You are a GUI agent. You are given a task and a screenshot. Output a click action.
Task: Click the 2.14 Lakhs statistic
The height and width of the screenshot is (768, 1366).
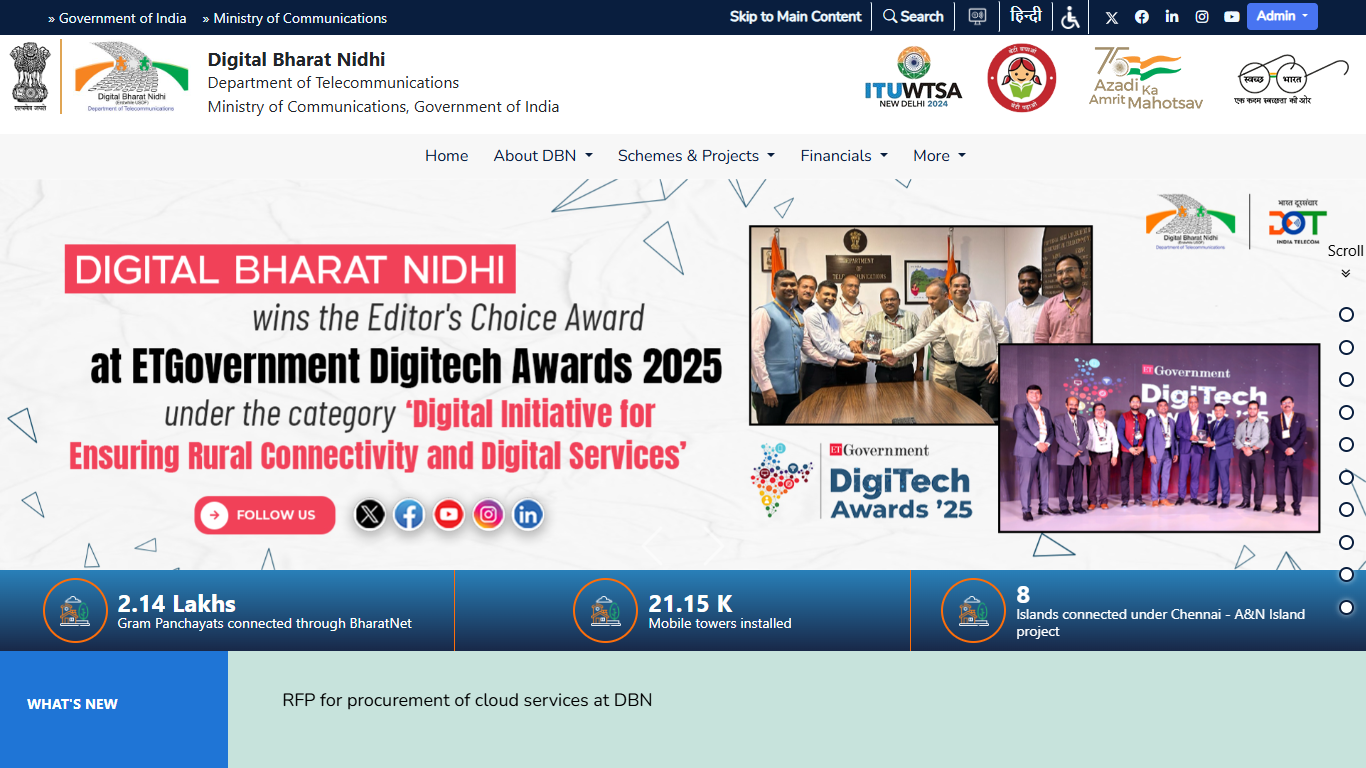(177, 604)
